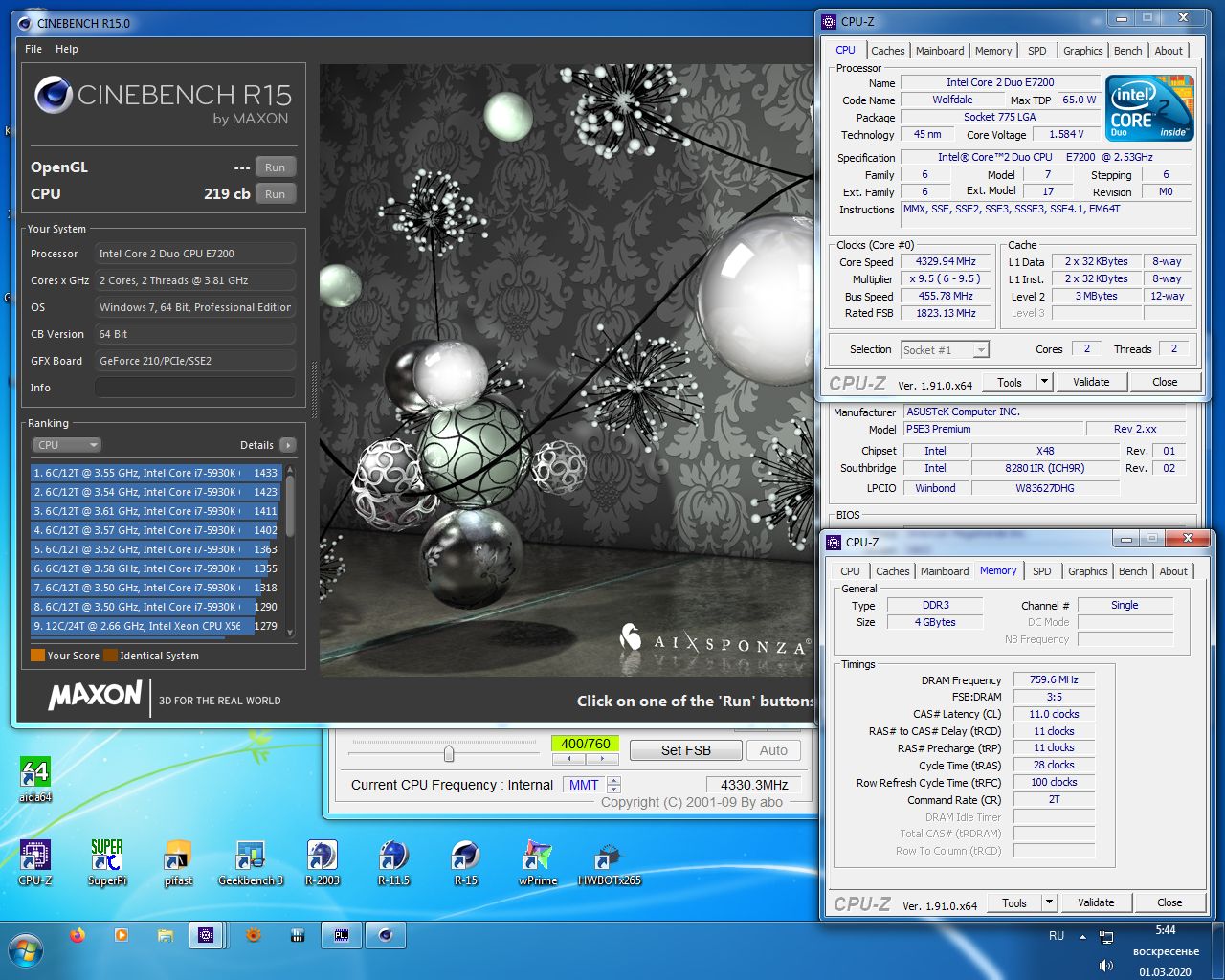Run the OpenGL benchmark

point(276,167)
